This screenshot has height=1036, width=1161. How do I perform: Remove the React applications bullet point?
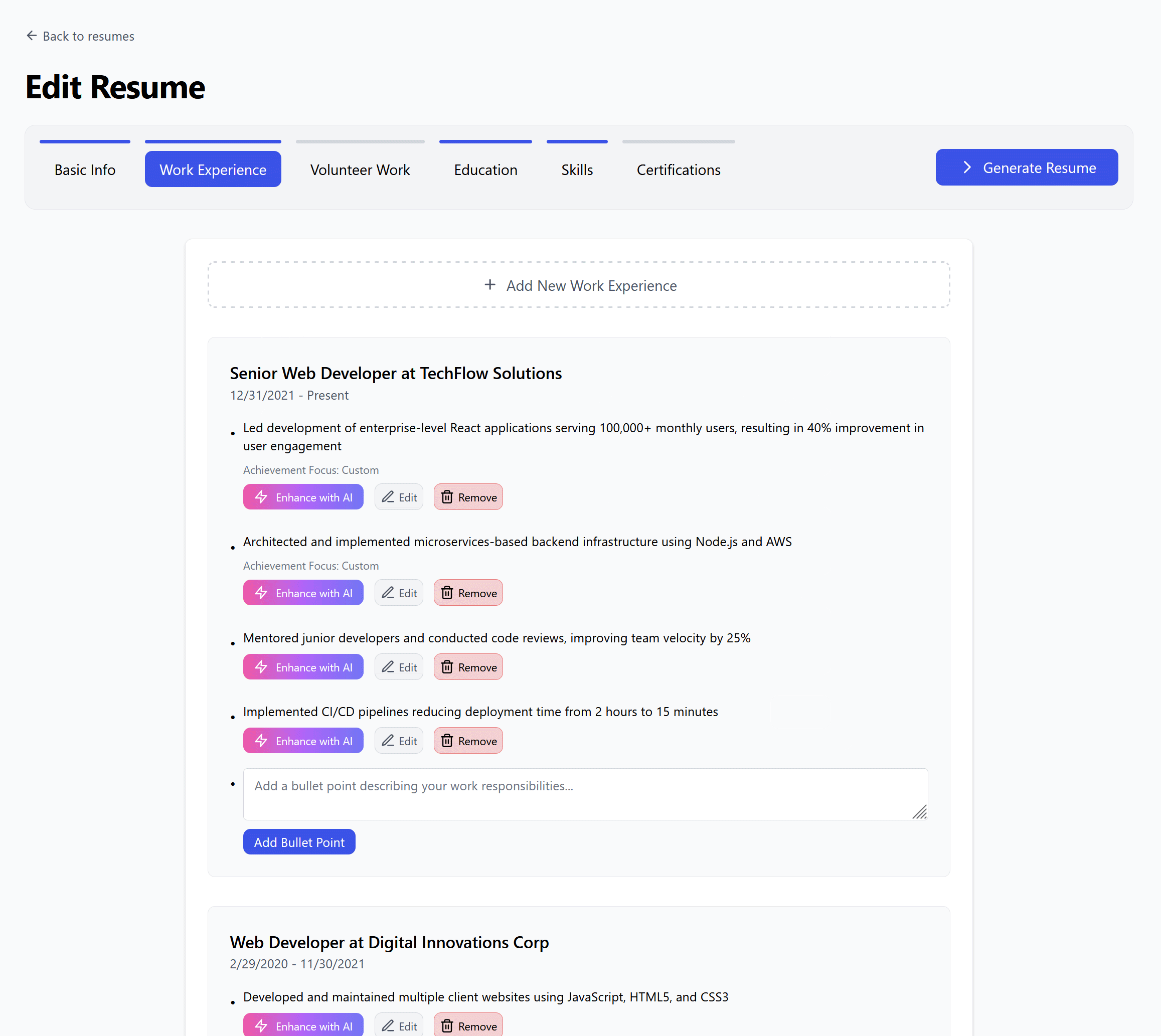pyautogui.click(x=467, y=497)
